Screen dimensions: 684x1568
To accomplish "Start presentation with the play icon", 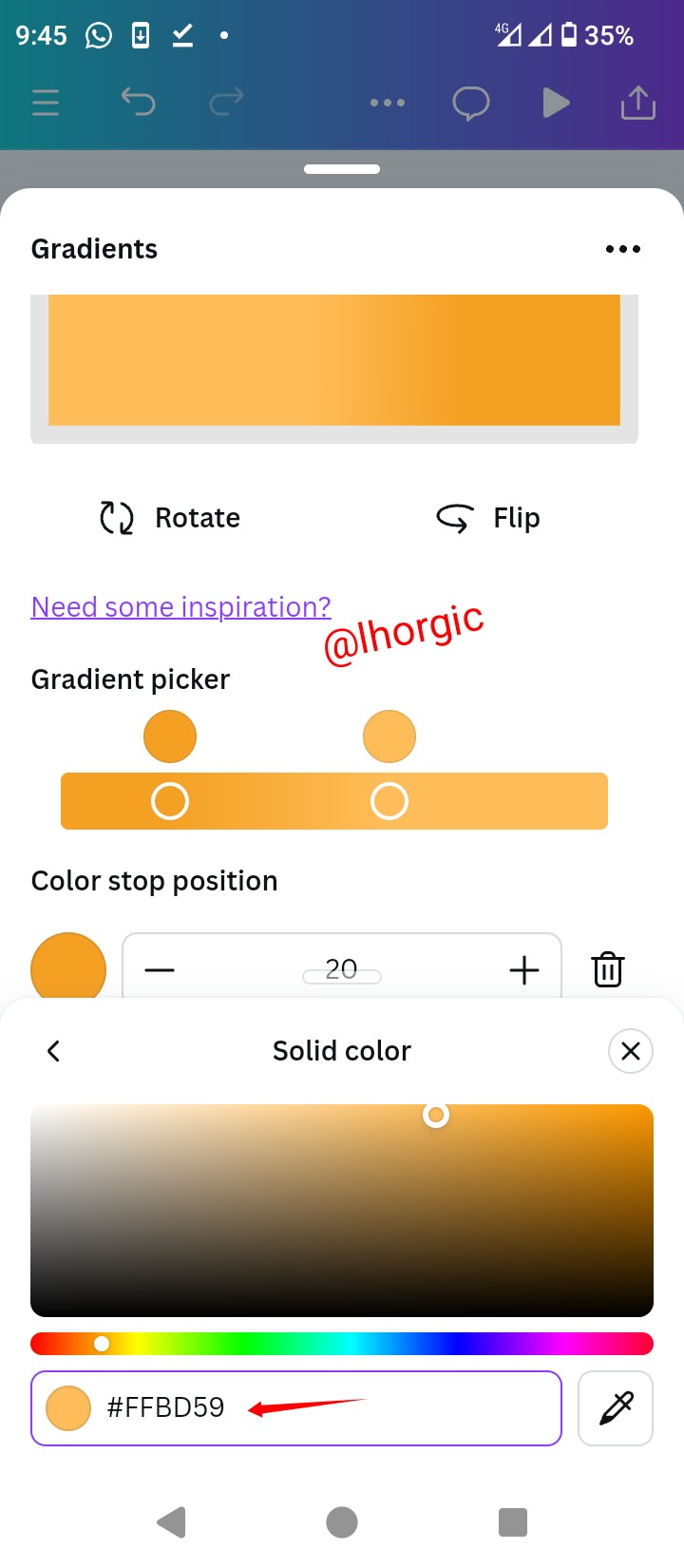I will coord(556,103).
